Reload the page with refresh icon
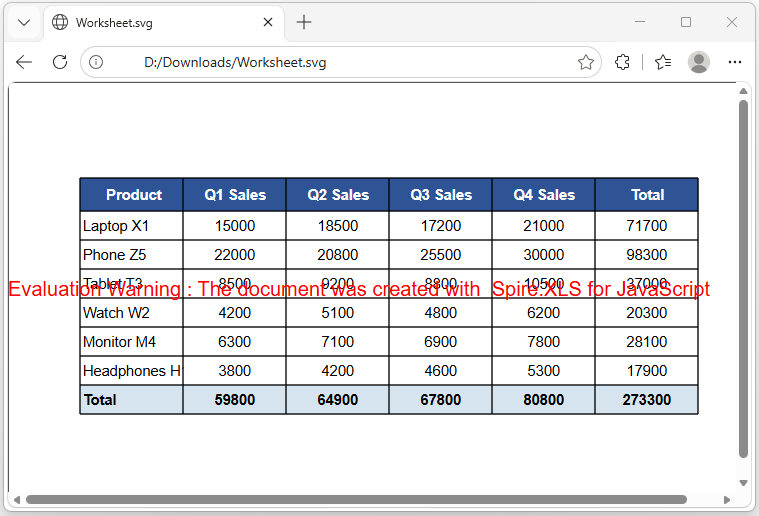Viewport: 759px width, 516px height. pyautogui.click(x=60, y=62)
